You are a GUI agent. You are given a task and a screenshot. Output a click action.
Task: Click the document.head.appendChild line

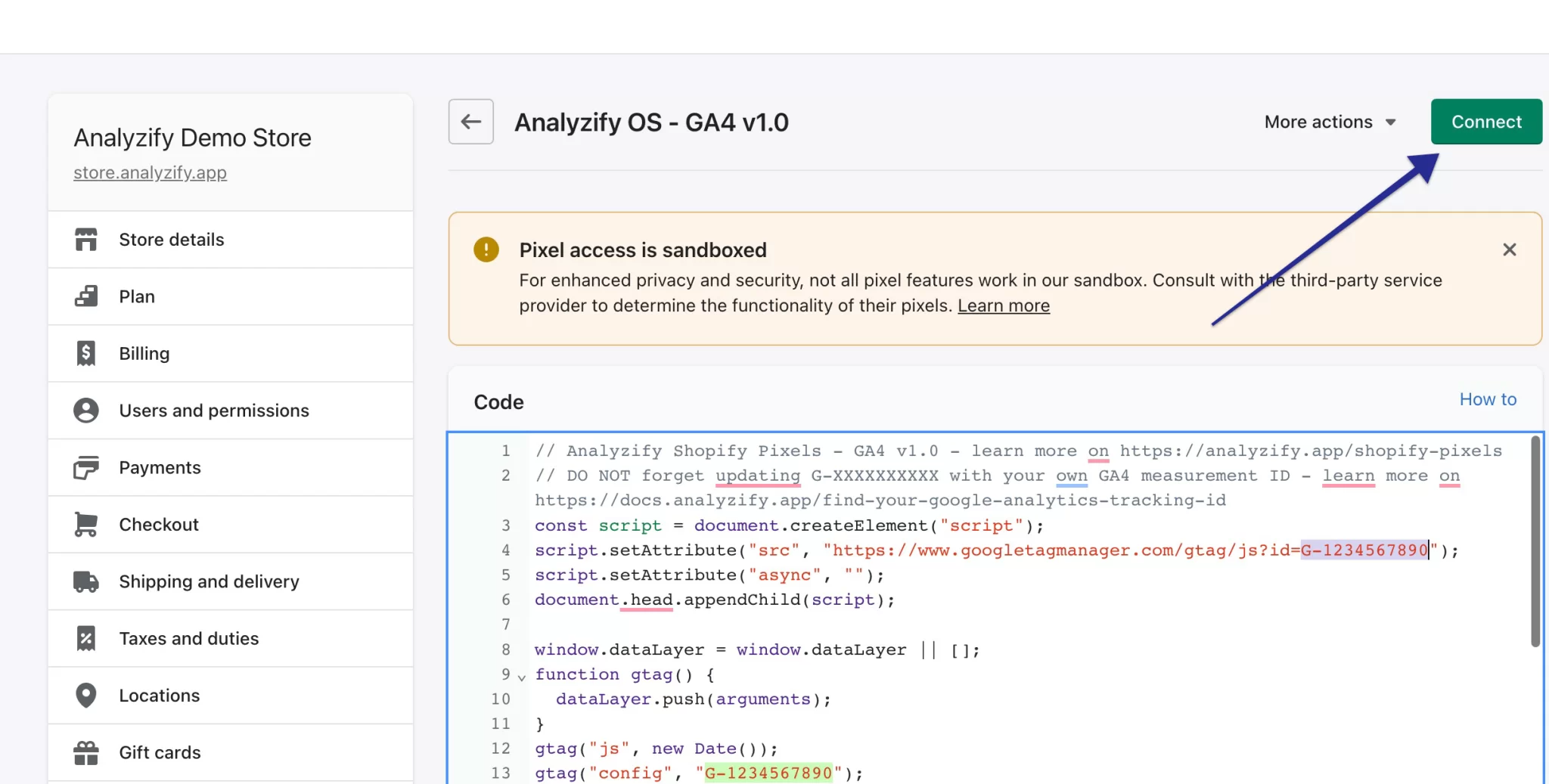click(x=715, y=600)
